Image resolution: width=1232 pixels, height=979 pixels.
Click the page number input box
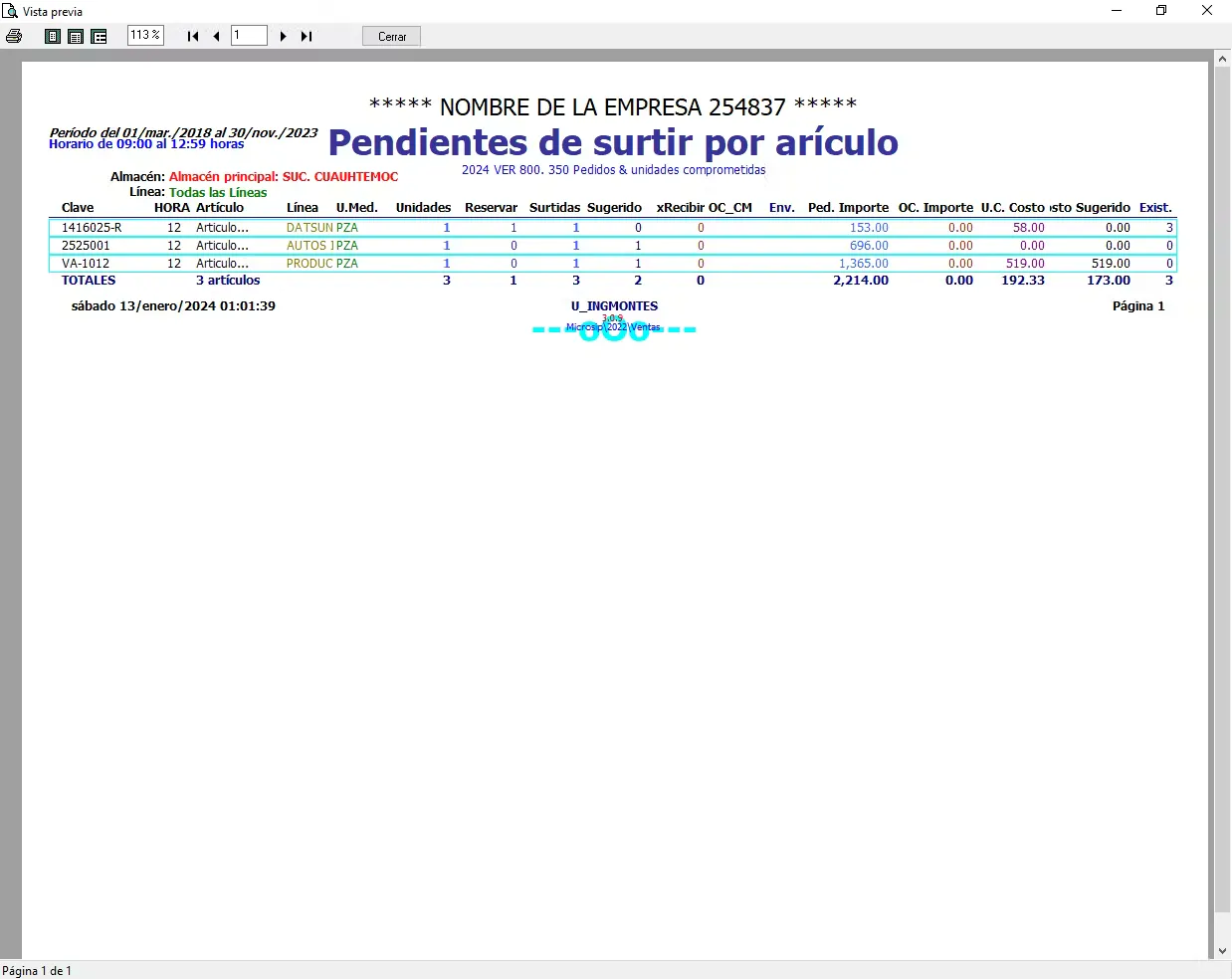pyautogui.click(x=249, y=36)
